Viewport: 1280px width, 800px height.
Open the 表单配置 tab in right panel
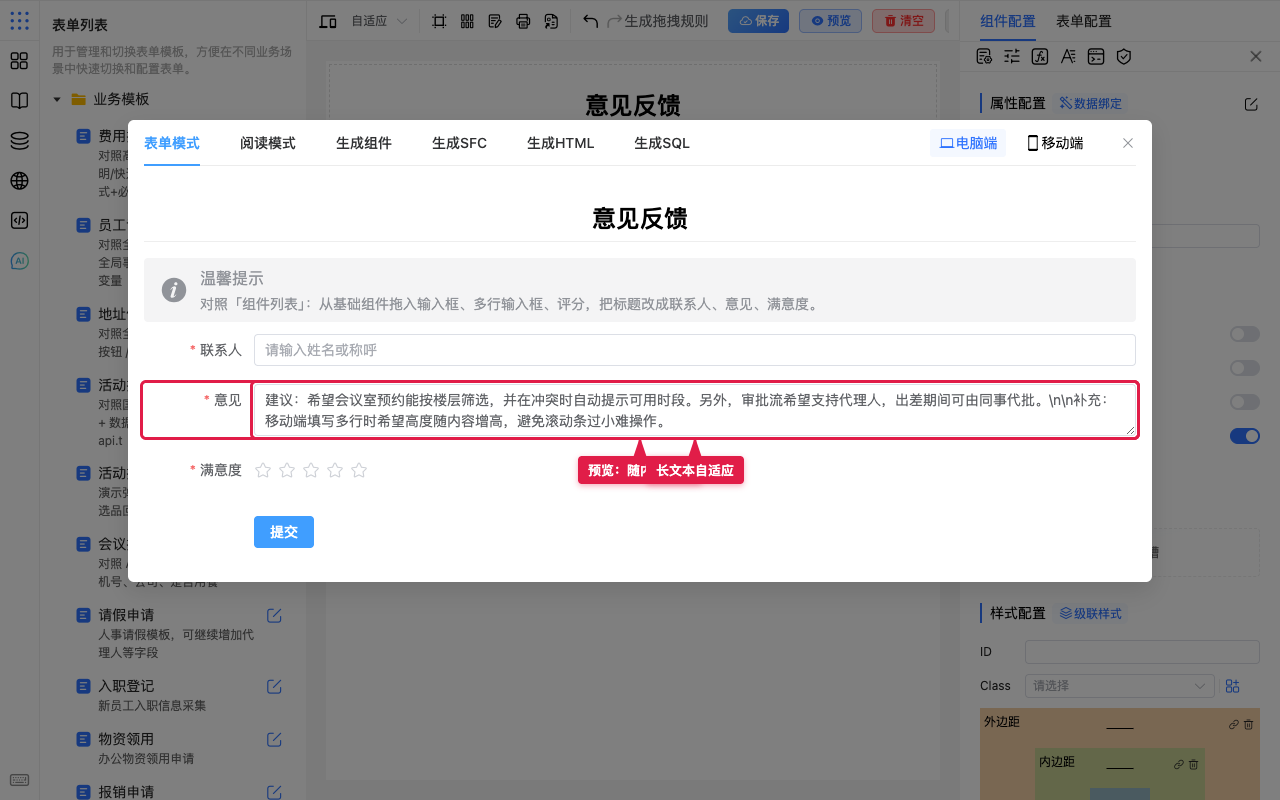pos(1084,21)
